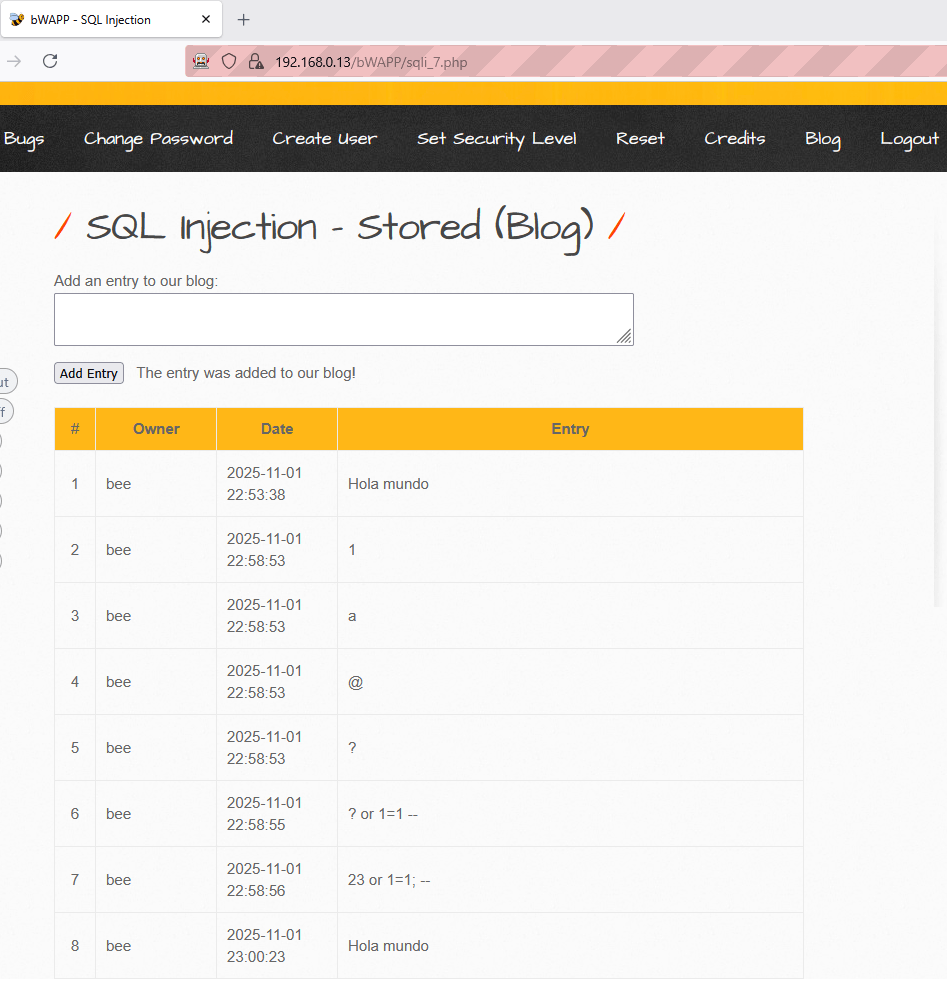Image resolution: width=947 pixels, height=990 pixels.
Task: Click the bee favicon on the tab
Action: coord(17,20)
